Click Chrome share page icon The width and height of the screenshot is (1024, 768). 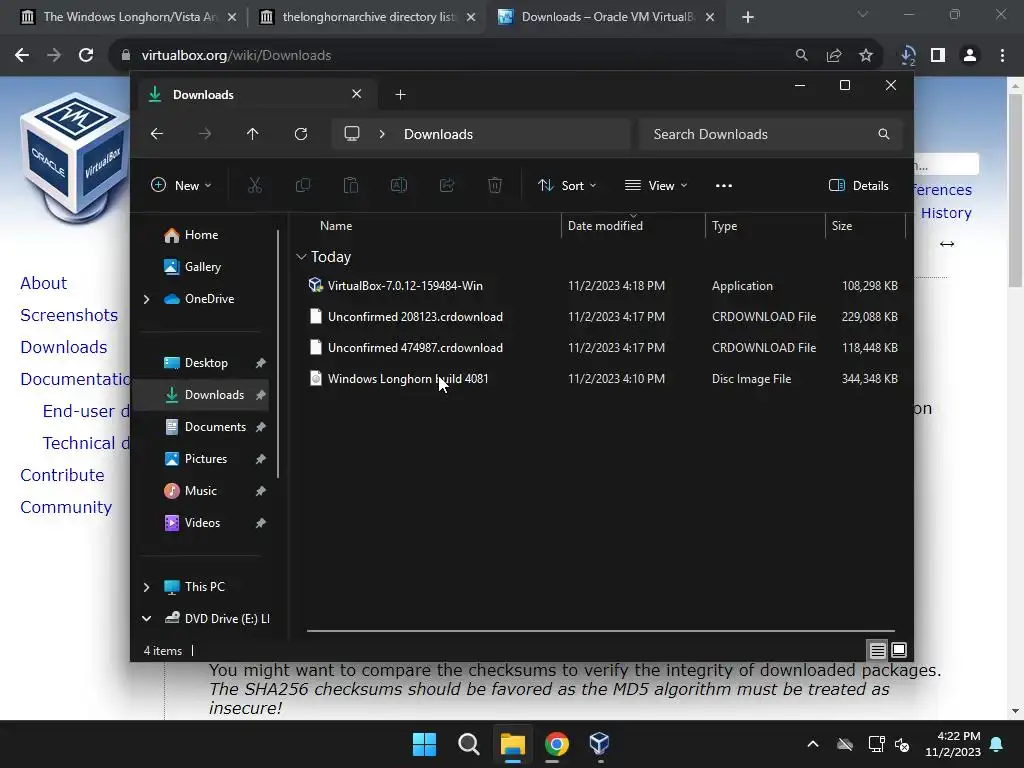point(834,56)
